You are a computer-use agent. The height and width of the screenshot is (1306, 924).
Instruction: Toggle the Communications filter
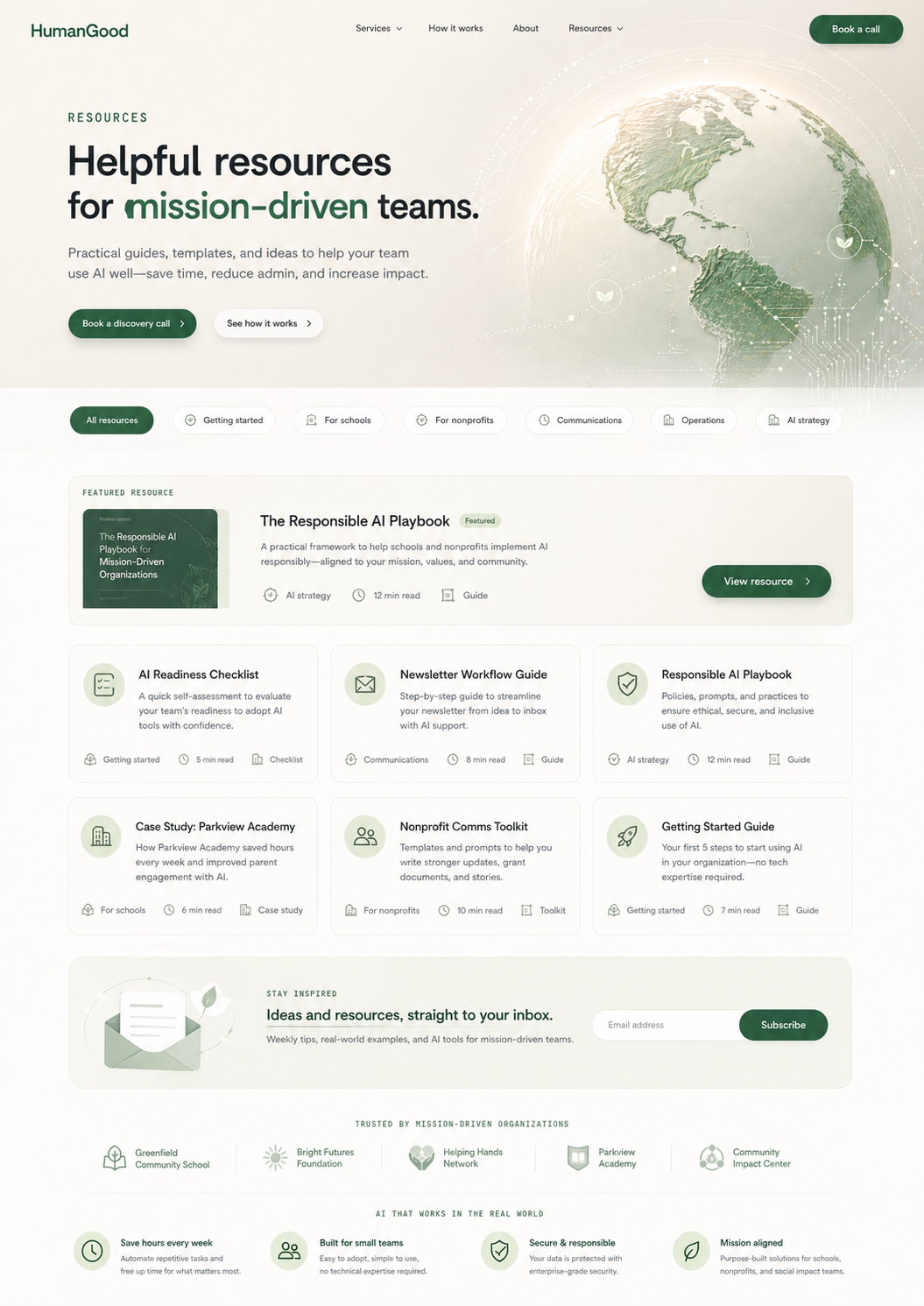pos(579,420)
